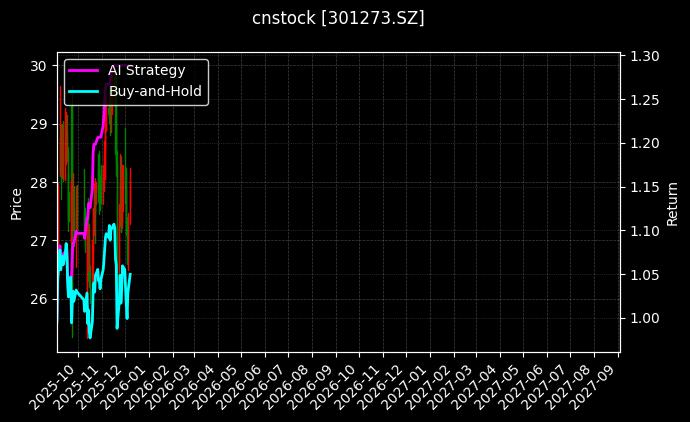Screen dimensions: 690x422
Task: Click the 2026-06 date tick label
Action: click(238, 386)
